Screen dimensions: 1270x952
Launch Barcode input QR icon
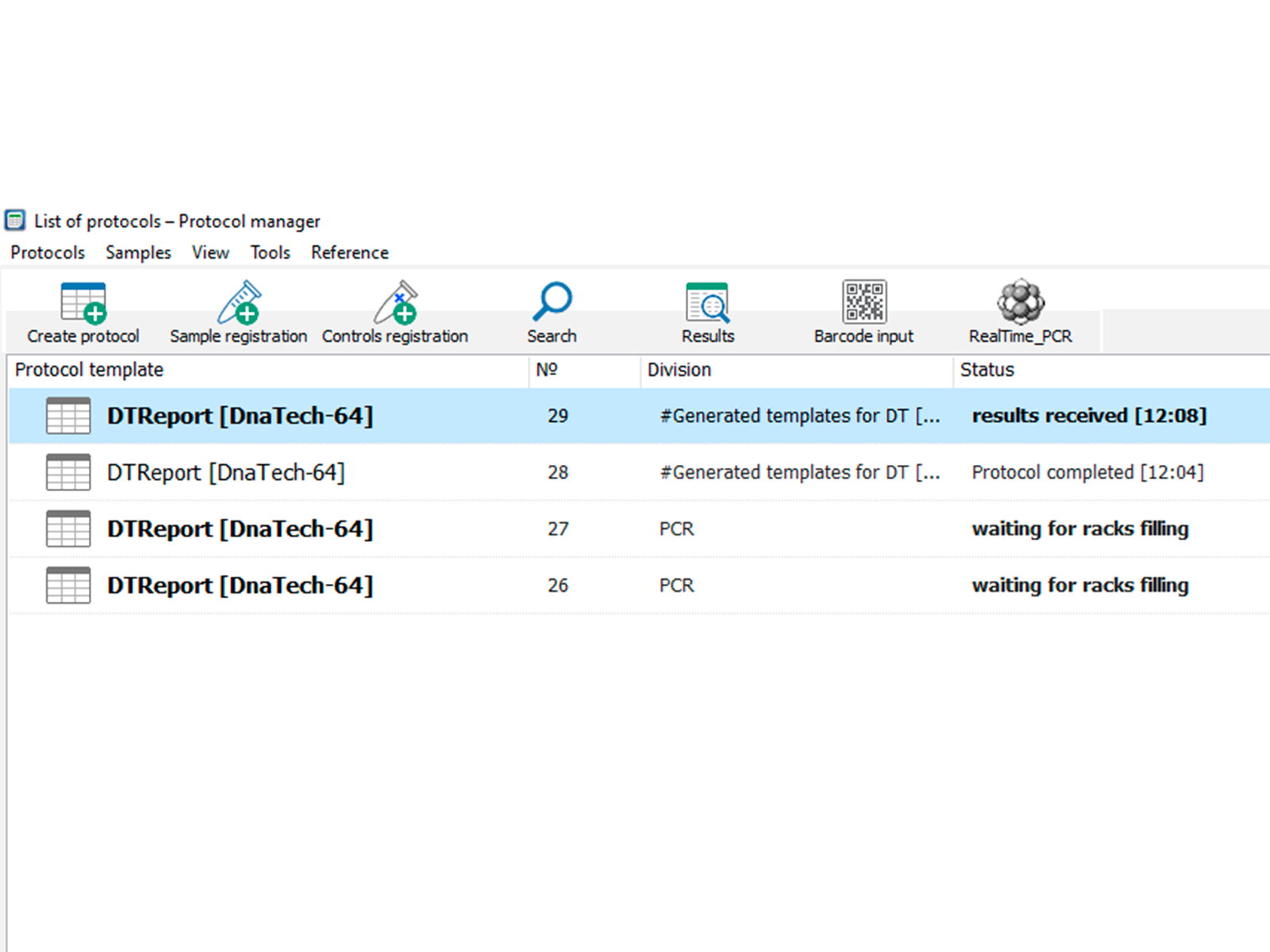(x=864, y=302)
